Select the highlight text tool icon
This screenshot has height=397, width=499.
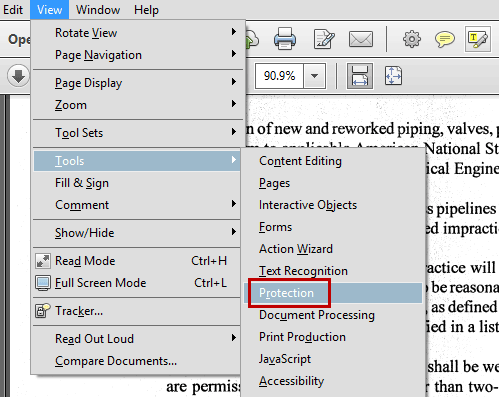point(478,39)
